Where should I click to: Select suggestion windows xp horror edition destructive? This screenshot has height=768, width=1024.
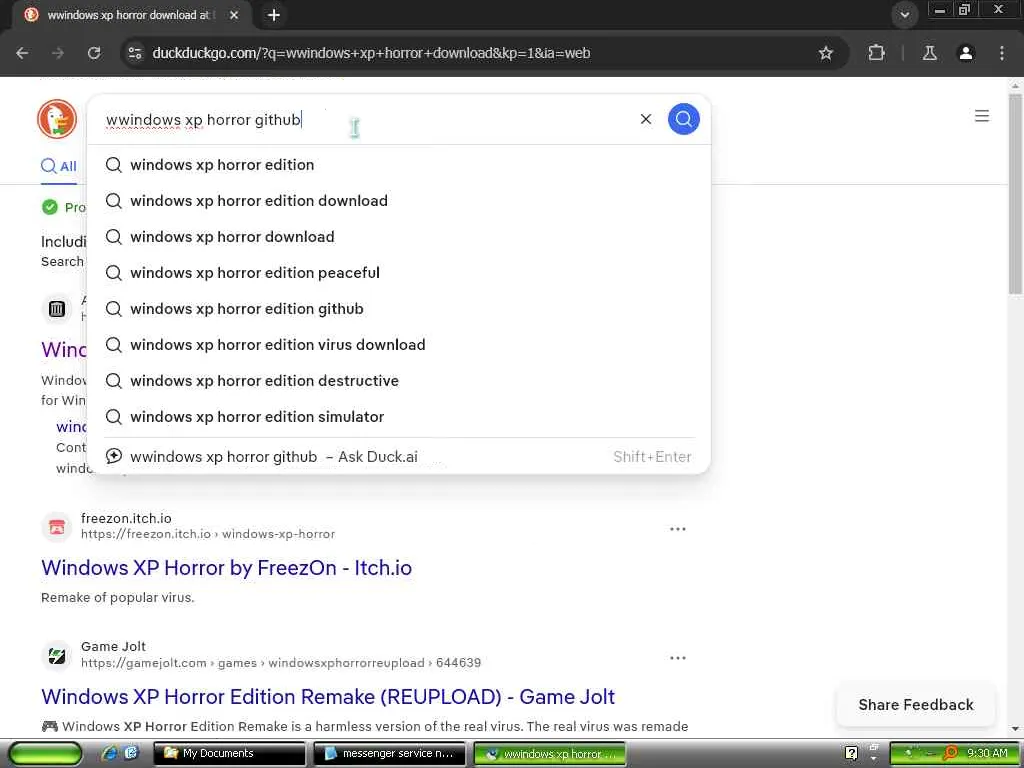tap(398, 380)
